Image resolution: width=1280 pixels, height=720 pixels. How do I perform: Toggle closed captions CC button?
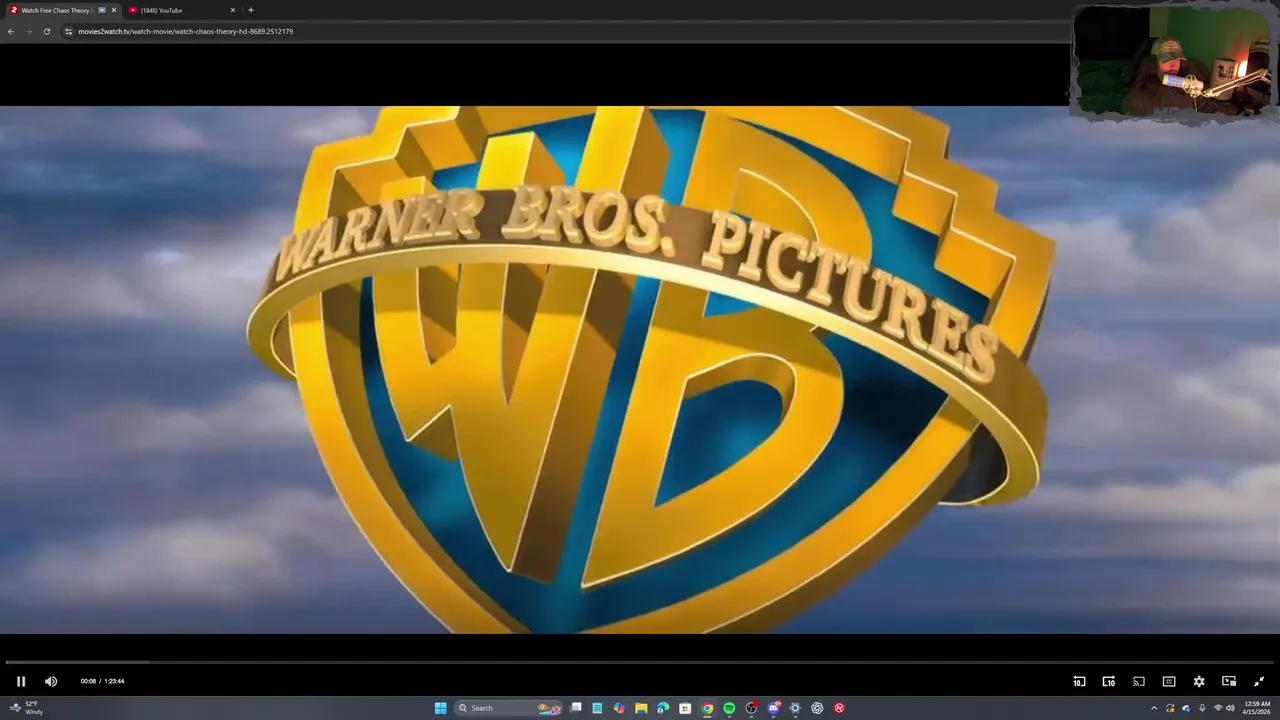click(1169, 681)
